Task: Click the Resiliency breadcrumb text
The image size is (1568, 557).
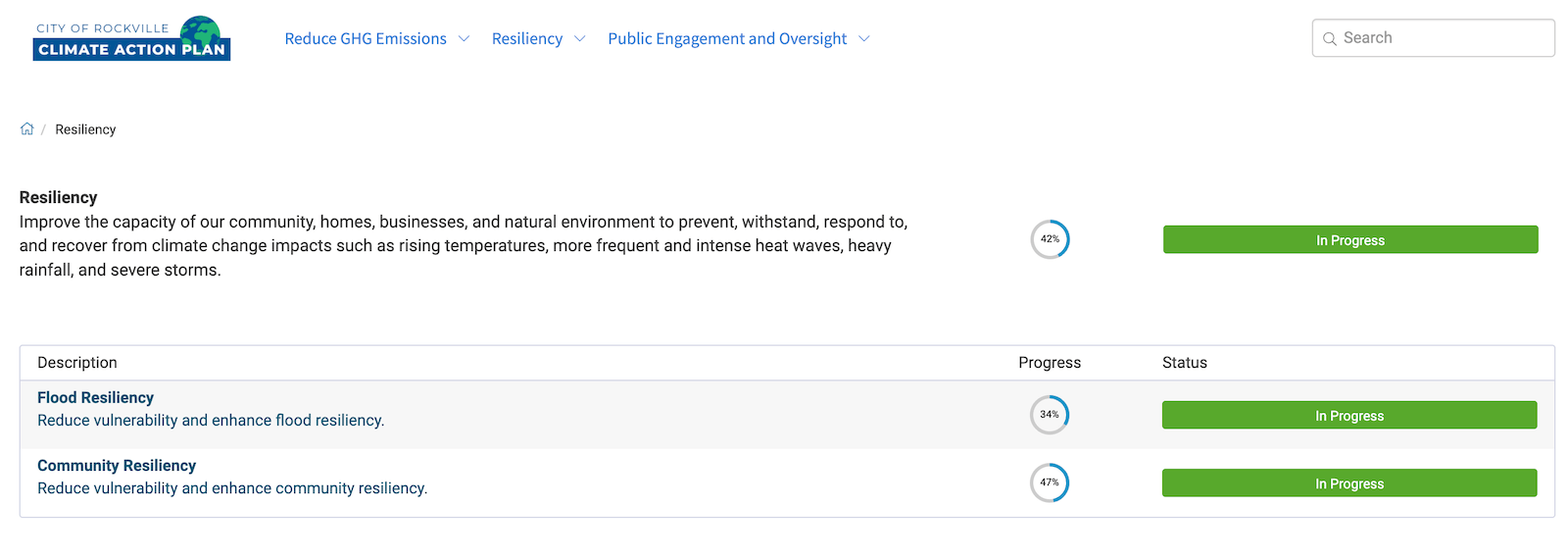Action: pos(85,129)
